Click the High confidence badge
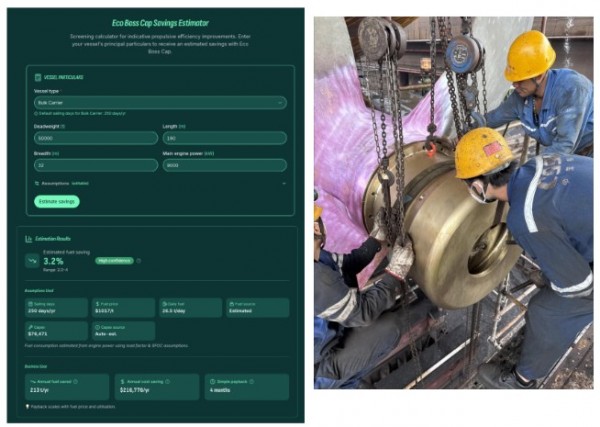This screenshot has width=600, height=427. (x=114, y=261)
